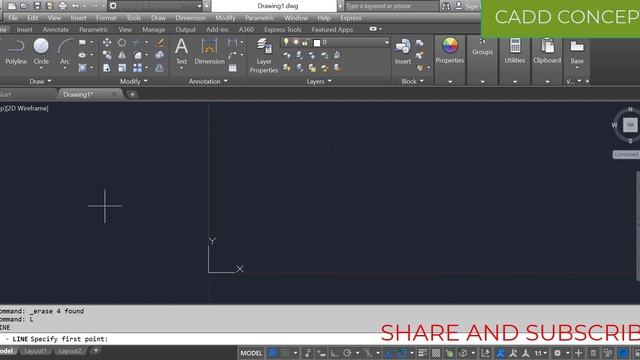Switch to the Annotate ribbon tab
This screenshot has height=360, width=640.
[56, 29]
